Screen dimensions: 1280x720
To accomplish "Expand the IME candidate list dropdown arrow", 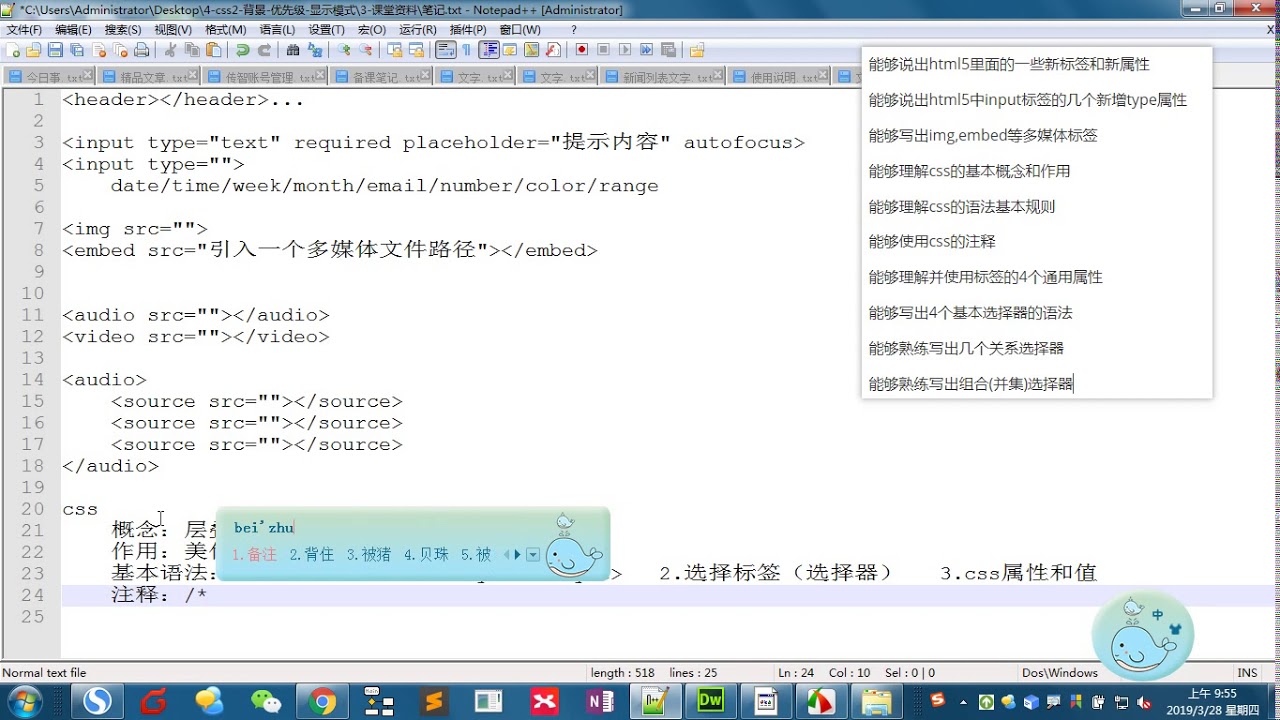I will point(532,554).
